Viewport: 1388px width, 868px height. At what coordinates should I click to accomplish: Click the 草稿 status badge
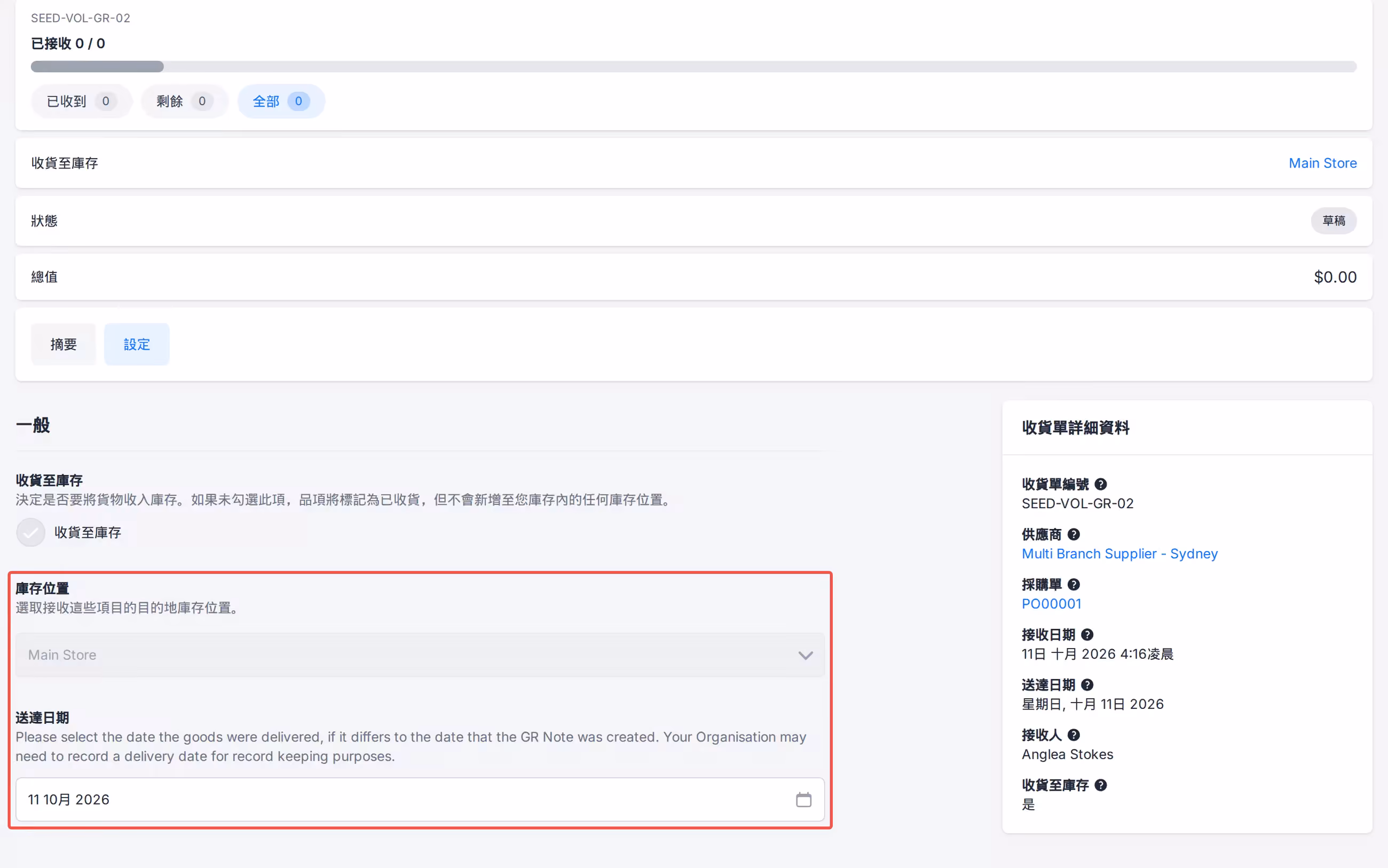click(x=1334, y=220)
